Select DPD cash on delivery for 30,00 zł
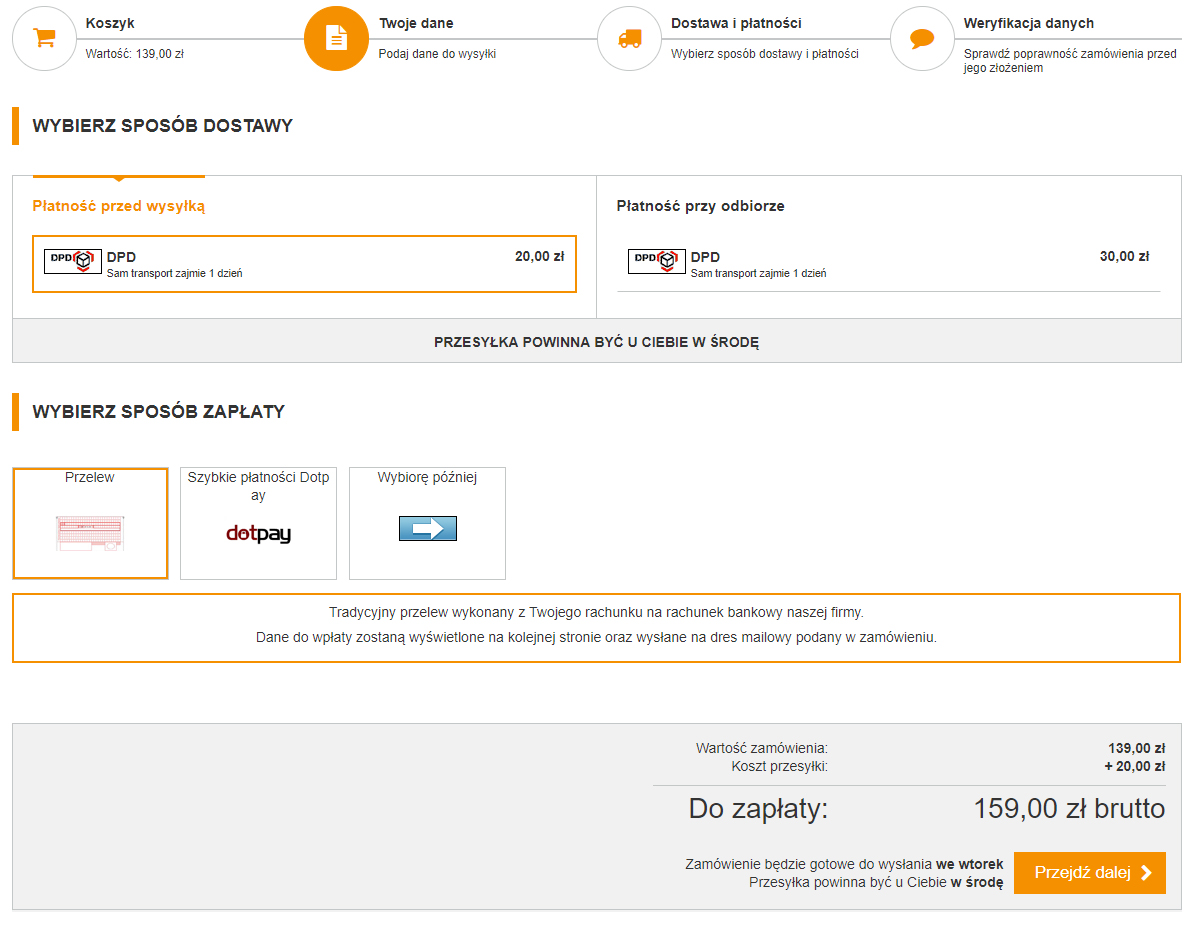The height and width of the screenshot is (927, 1189). (888, 264)
